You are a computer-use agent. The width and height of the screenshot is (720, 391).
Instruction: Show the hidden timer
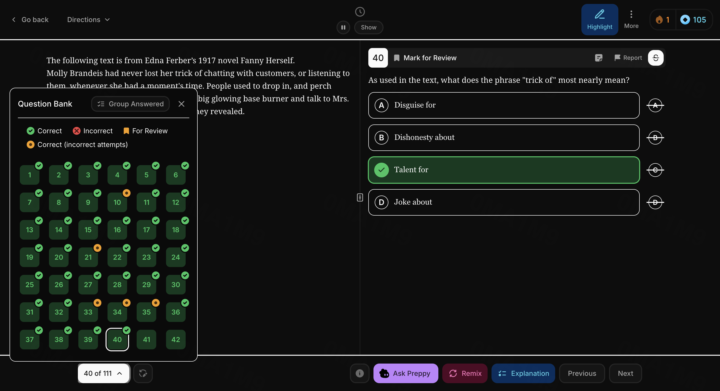(368, 28)
